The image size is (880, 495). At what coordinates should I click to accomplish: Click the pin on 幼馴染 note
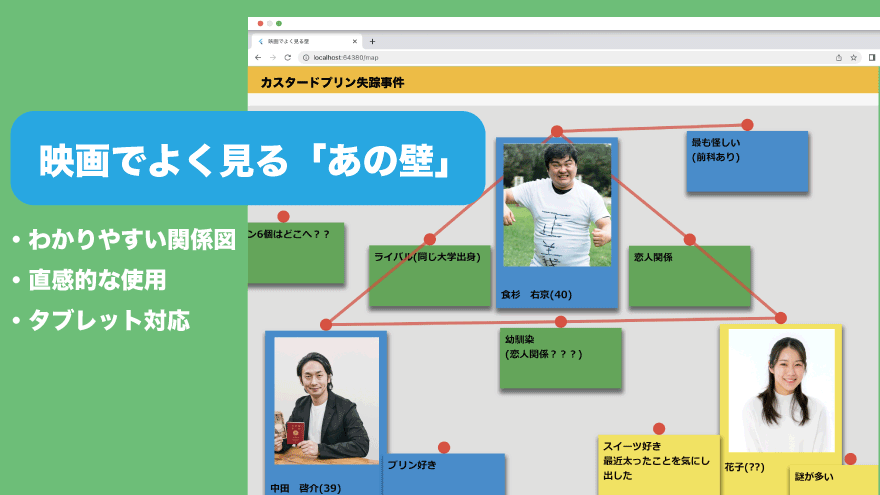(561, 322)
